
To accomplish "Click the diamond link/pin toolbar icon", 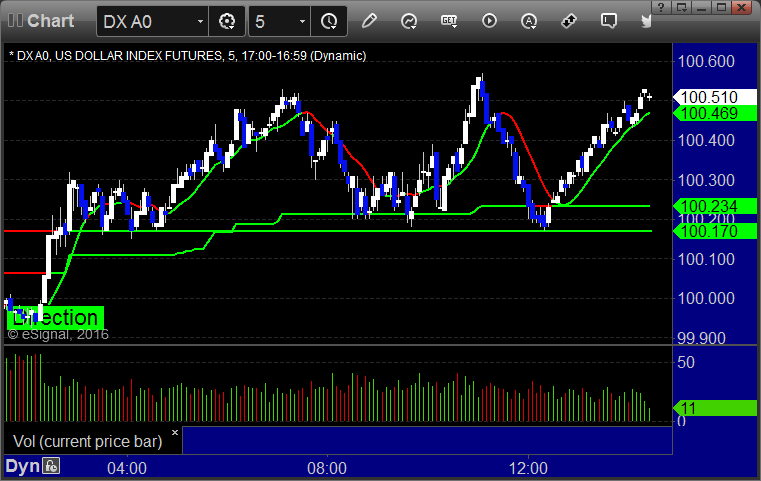I will coord(568,21).
